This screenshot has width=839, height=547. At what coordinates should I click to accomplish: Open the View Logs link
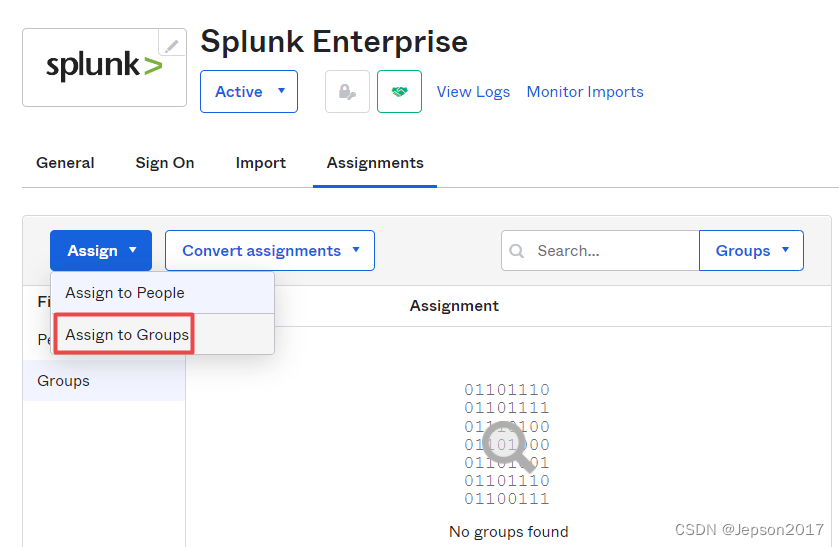[x=473, y=92]
